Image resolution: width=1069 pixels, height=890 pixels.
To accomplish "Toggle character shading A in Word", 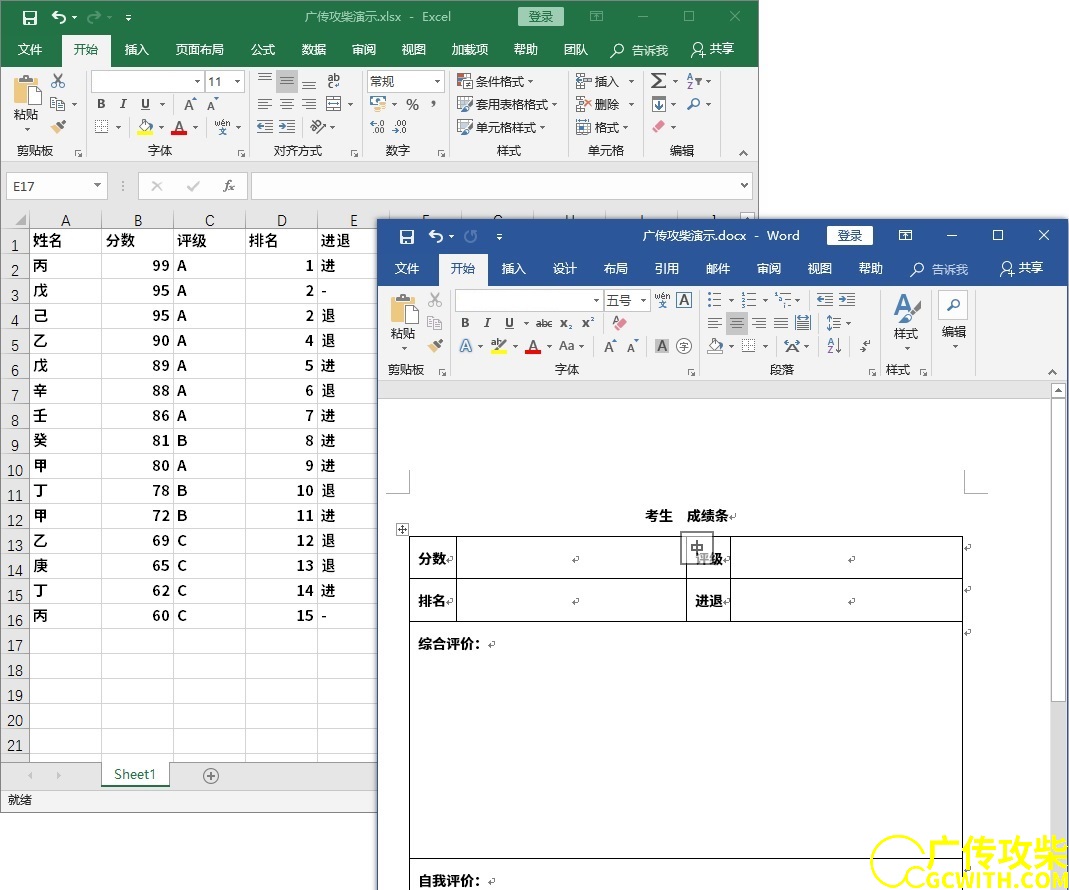I will [661, 346].
